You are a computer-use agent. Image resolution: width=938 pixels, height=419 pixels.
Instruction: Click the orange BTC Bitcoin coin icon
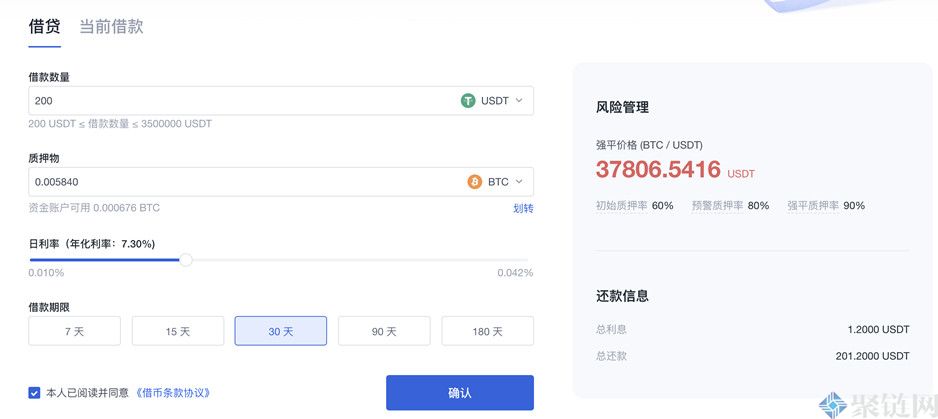[474, 182]
